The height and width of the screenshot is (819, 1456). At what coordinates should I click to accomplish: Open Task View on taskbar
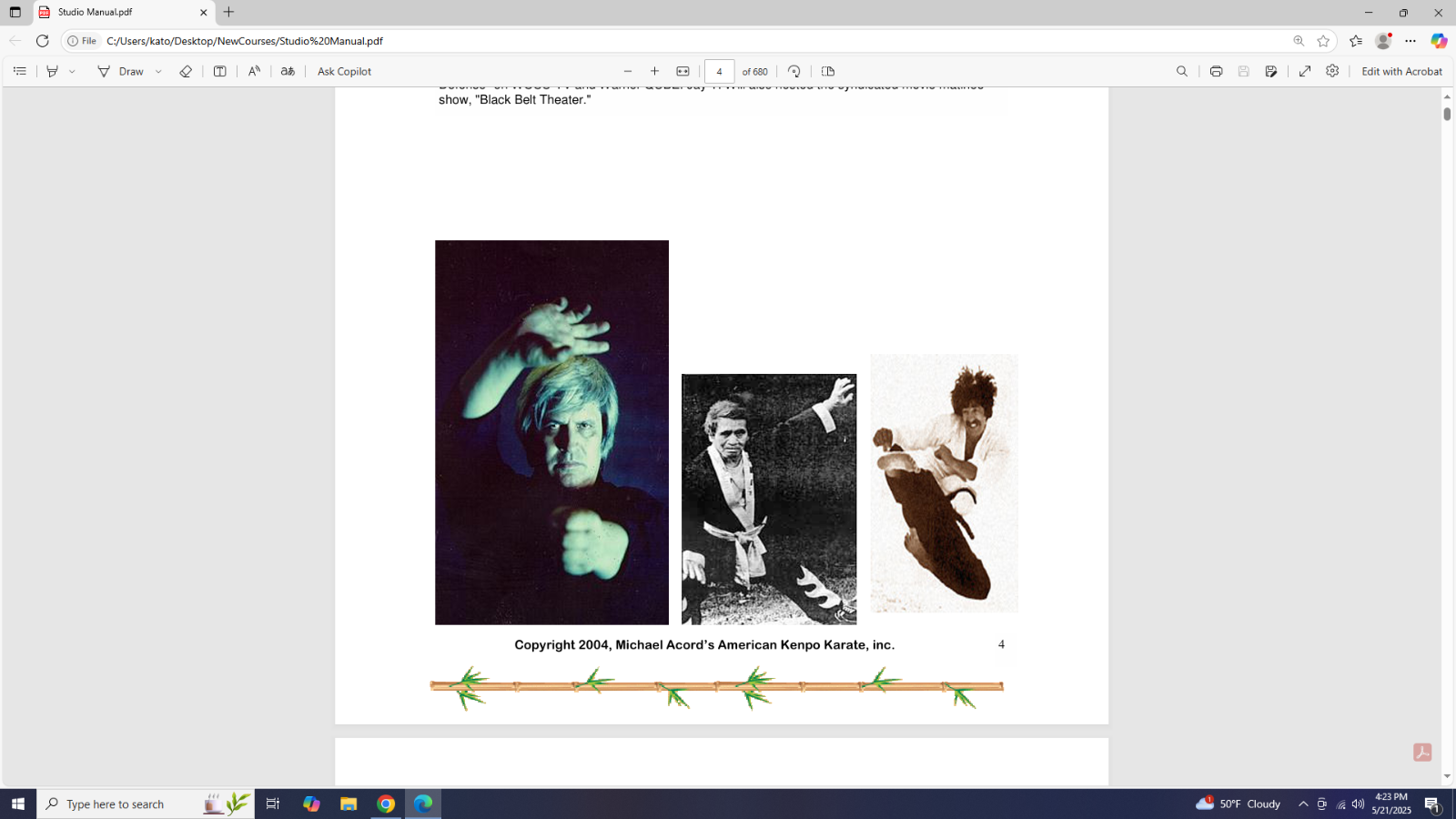click(272, 804)
